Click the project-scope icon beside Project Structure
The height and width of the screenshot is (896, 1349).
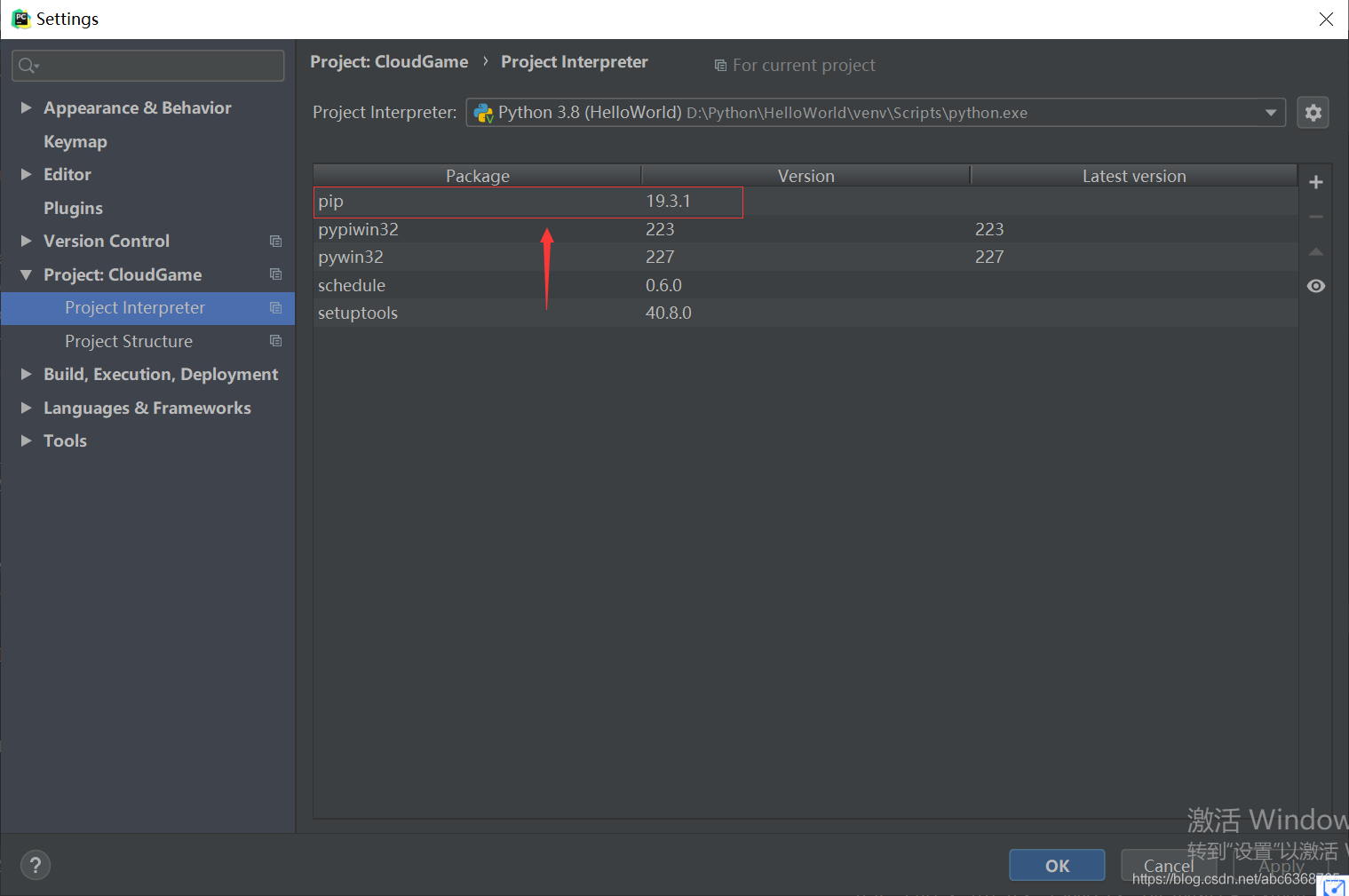(275, 341)
